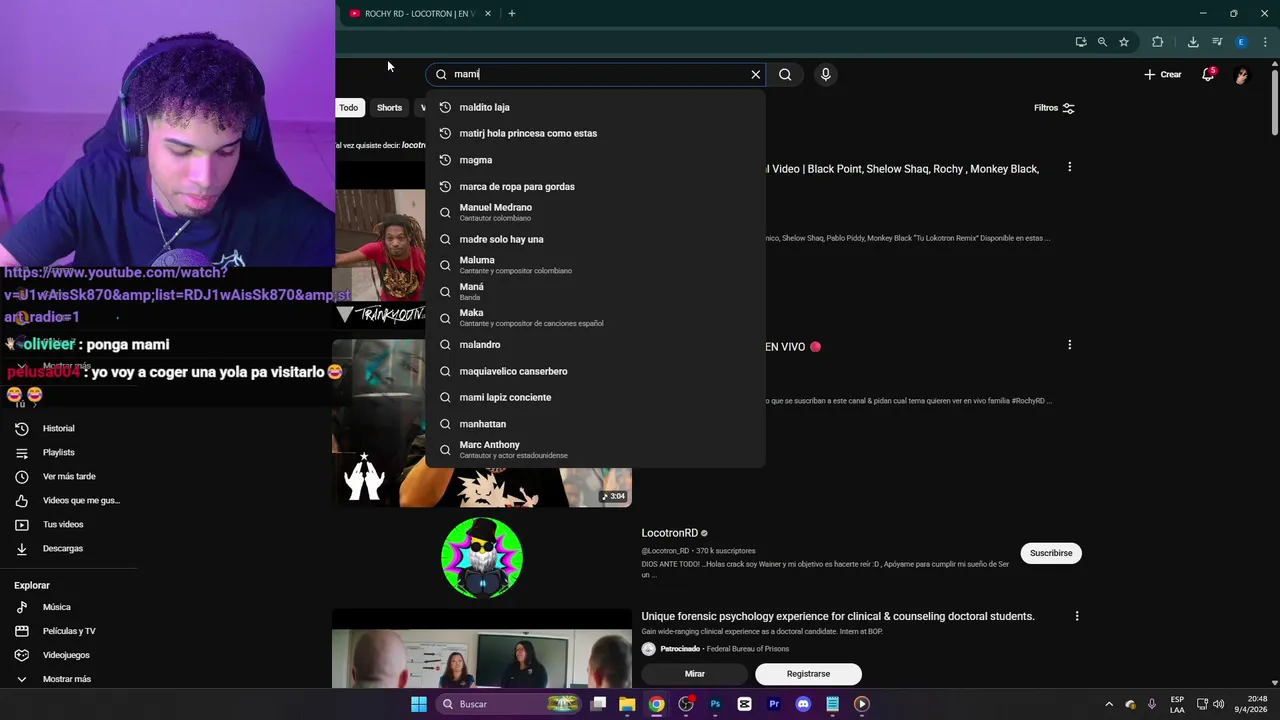
Task: Click the install app icon in address bar
Action: click(x=1080, y=42)
